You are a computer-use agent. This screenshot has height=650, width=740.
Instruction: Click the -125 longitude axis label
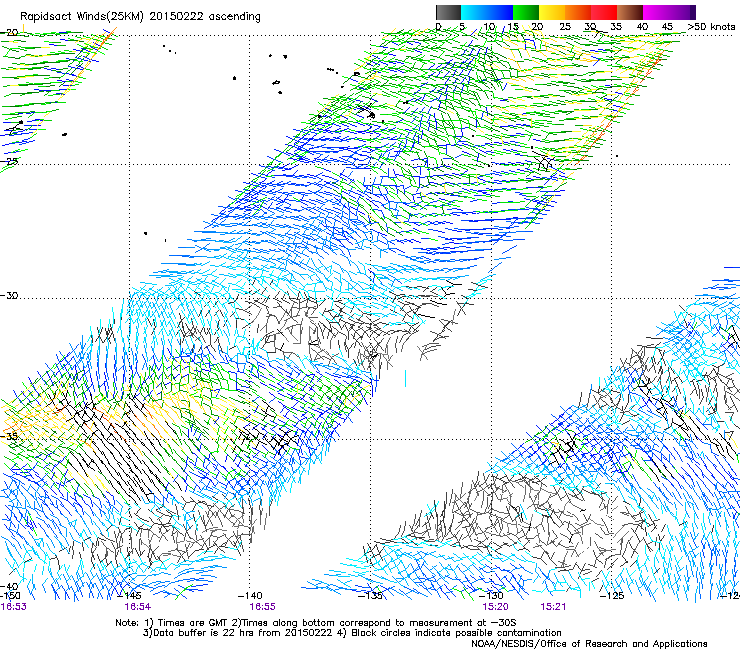612,596
